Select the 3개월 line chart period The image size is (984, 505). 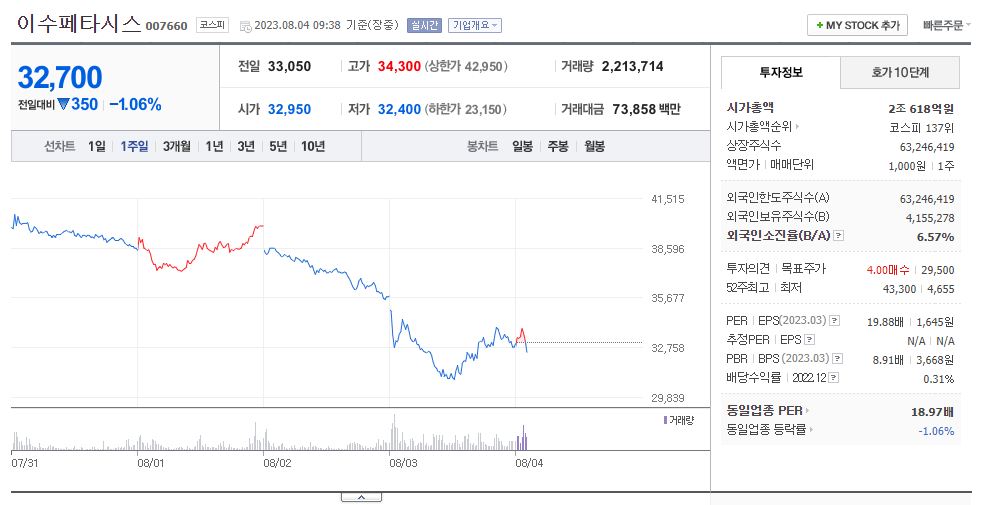[177, 146]
